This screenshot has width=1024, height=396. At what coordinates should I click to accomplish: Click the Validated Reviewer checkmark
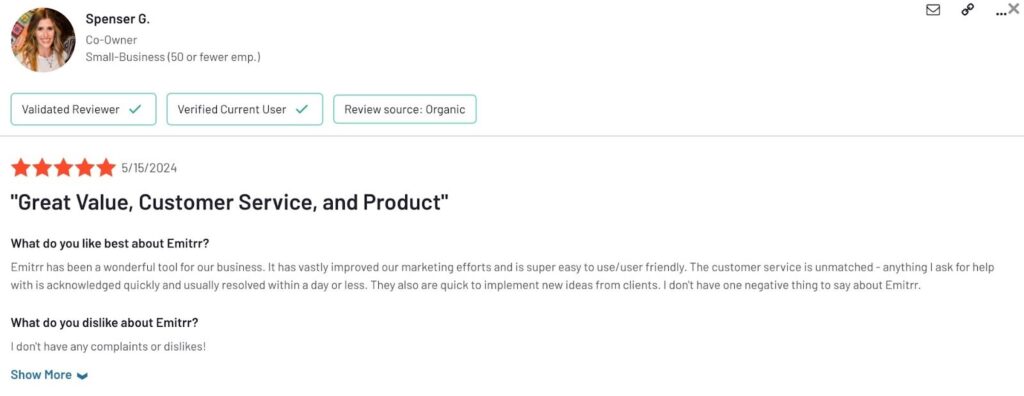135,109
